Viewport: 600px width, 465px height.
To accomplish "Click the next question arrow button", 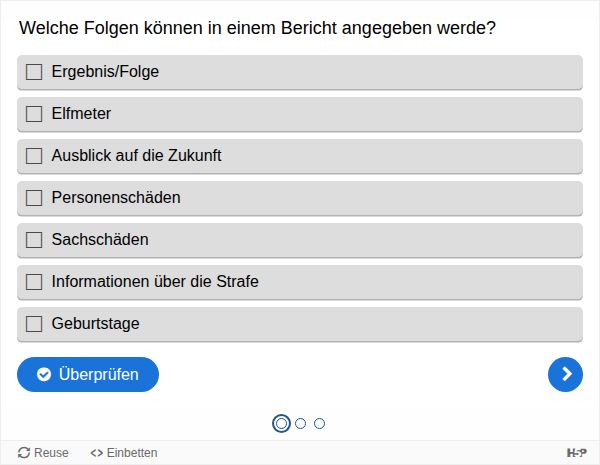I will [565, 374].
